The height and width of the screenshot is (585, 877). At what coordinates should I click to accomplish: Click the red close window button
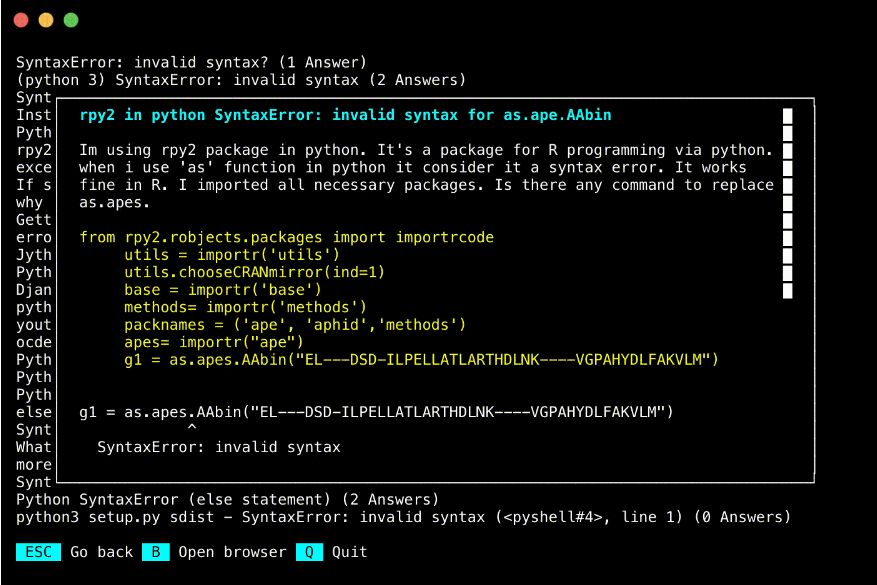[21, 20]
